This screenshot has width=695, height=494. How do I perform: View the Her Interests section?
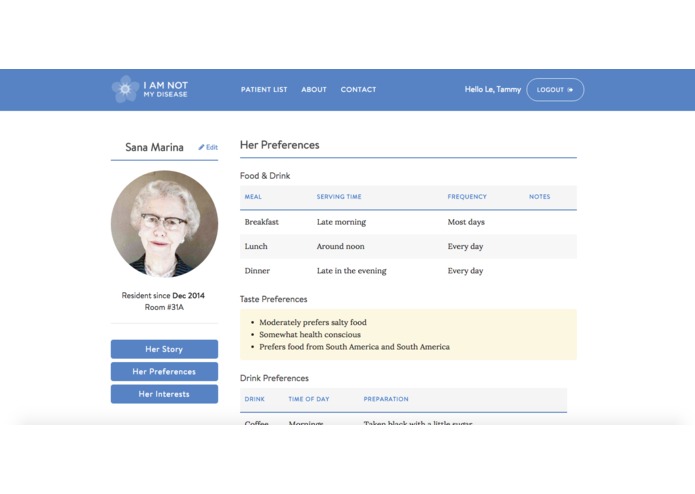(164, 394)
